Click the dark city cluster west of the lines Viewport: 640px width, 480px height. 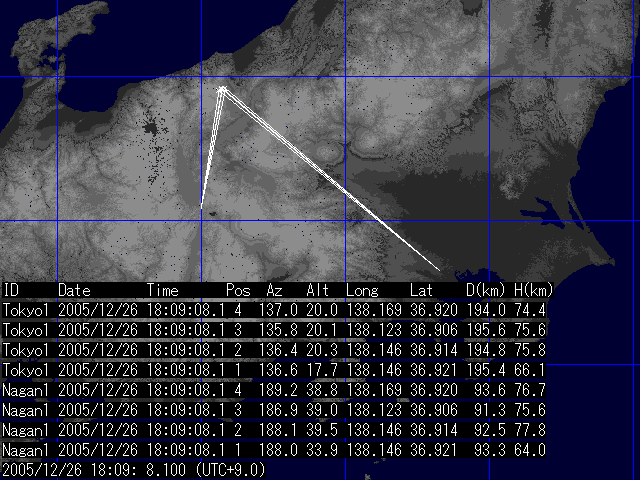coord(150,129)
